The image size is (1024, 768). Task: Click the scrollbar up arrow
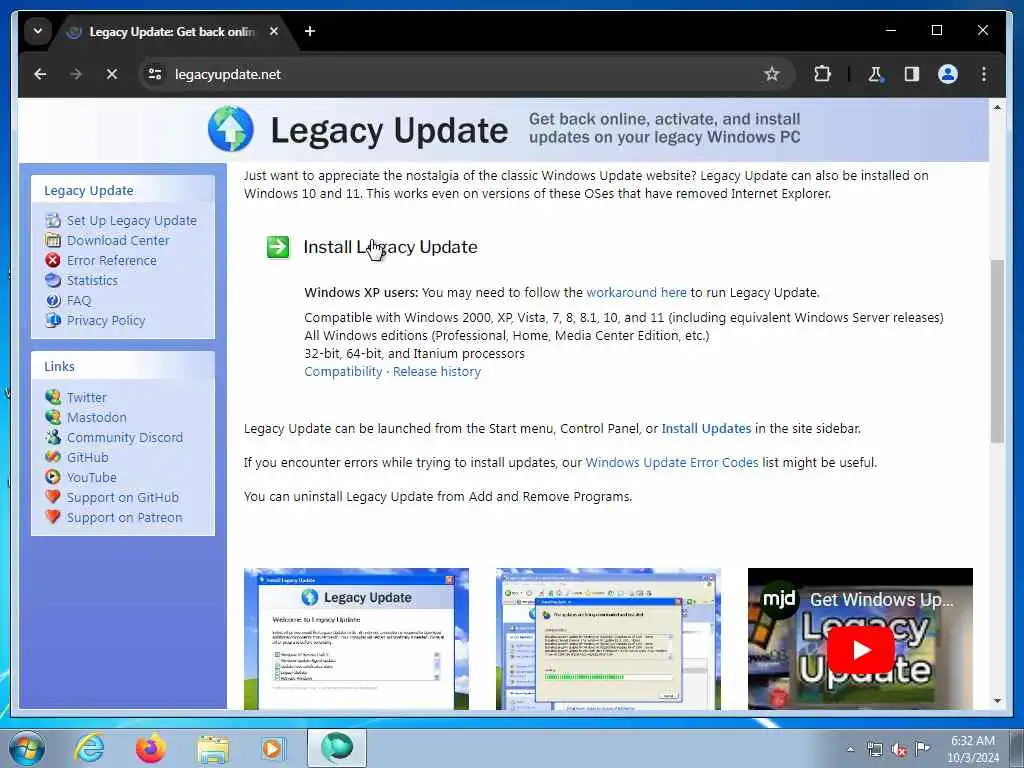point(997,107)
